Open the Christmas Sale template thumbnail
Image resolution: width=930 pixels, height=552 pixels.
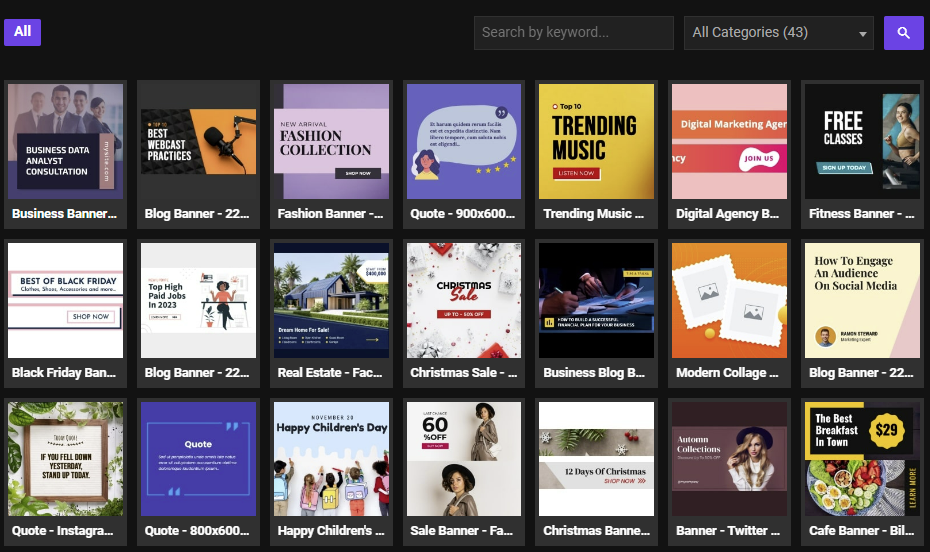coord(464,300)
